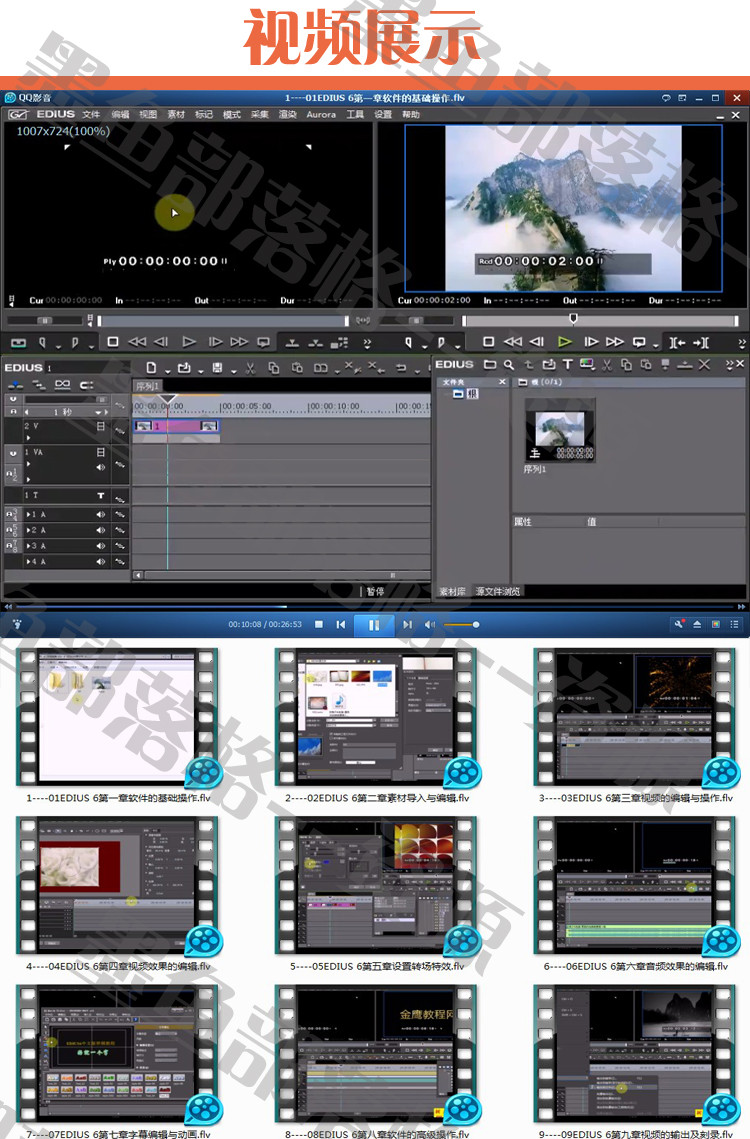Toggle the 1 VA track audio speaker
The width and height of the screenshot is (750, 1139).
101,467
